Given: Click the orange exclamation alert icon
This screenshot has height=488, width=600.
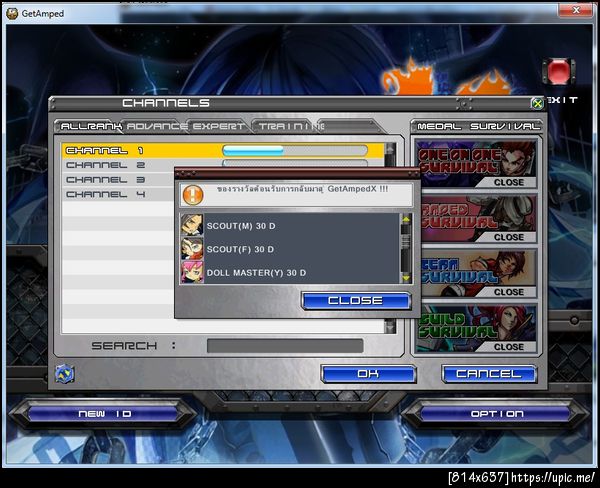Looking at the screenshot, I should [193, 194].
